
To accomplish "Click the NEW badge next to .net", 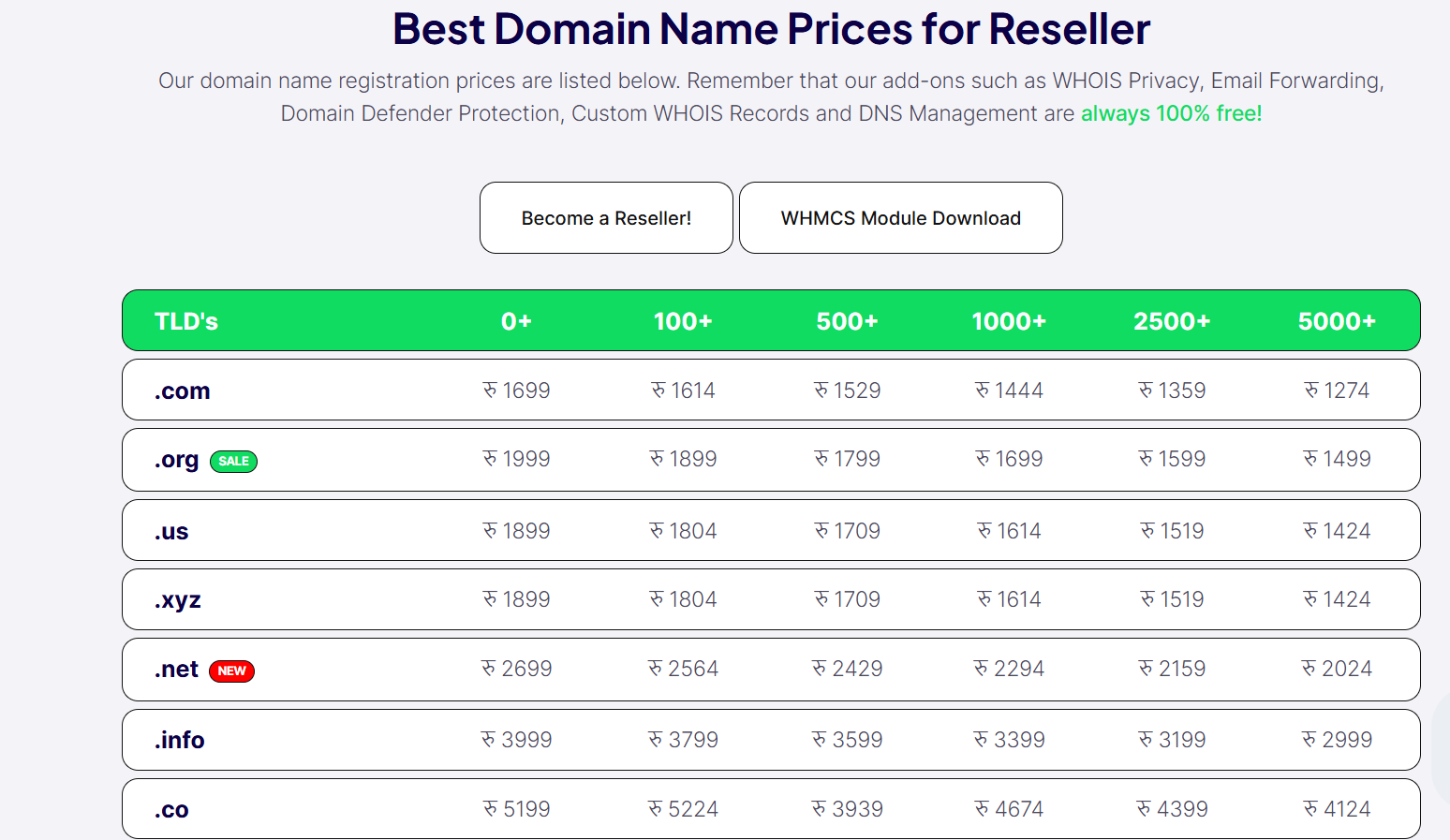I will coord(231,671).
